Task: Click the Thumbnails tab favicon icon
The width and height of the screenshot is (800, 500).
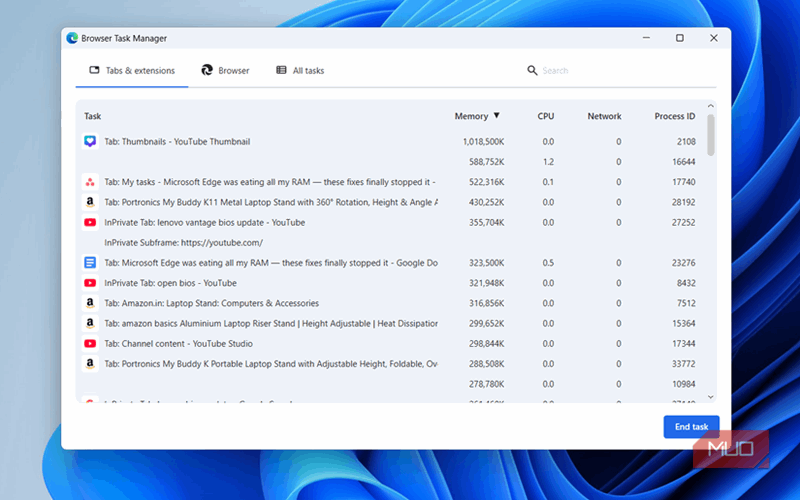Action: 90,142
